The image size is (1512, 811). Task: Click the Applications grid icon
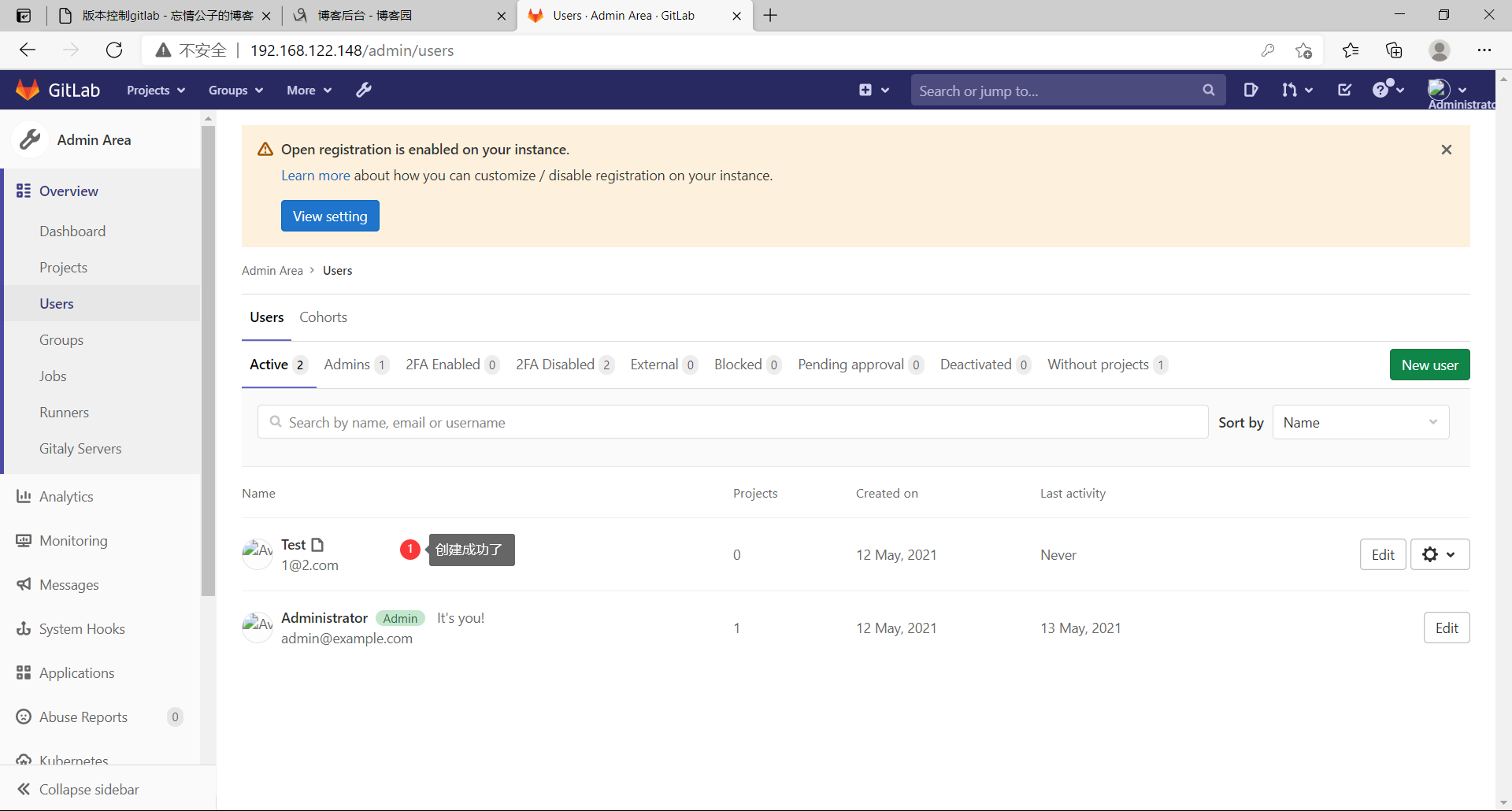24,672
